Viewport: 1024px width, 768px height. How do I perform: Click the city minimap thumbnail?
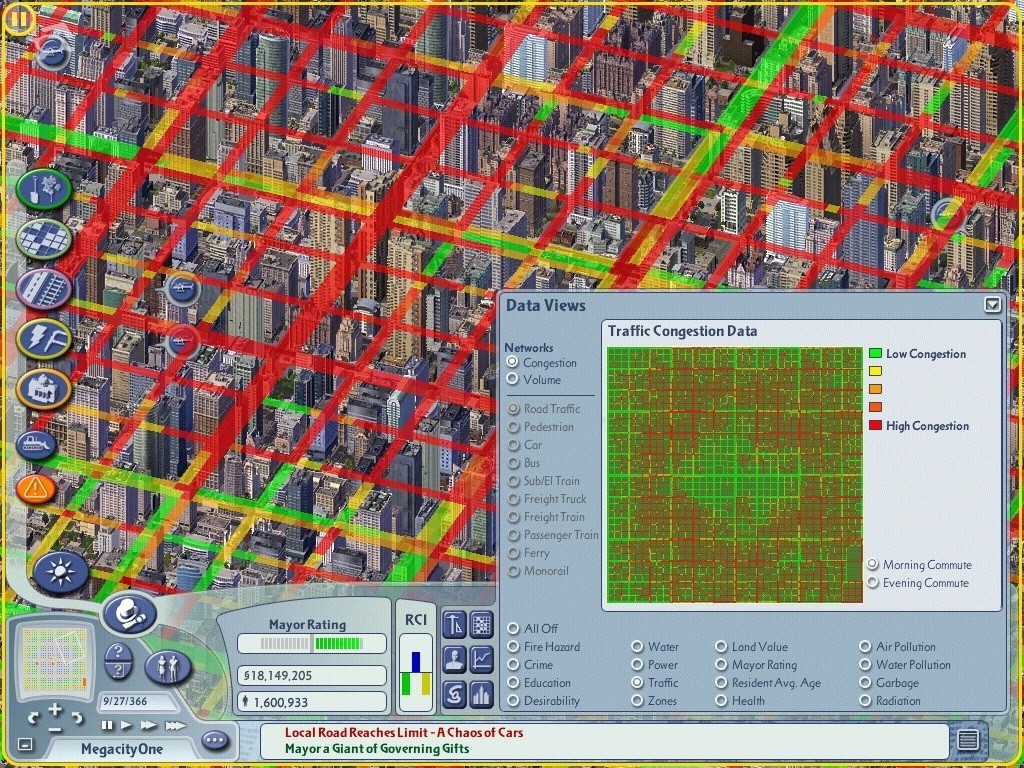pos(55,660)
